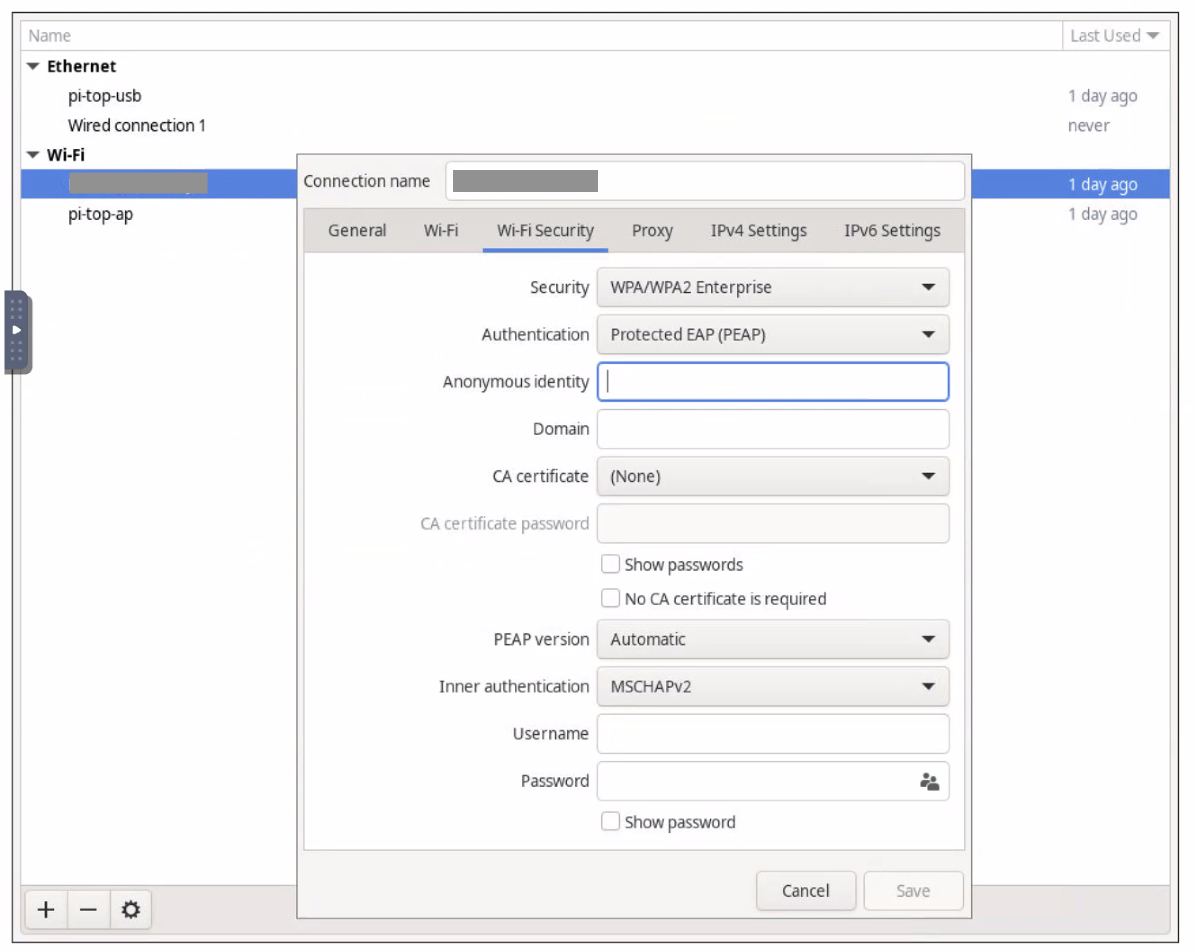The width and height of the screenshot is (1196, 952).
Task: Open the Inner authentication MSCHAPv2 dropdown
Action: [772, 686]
